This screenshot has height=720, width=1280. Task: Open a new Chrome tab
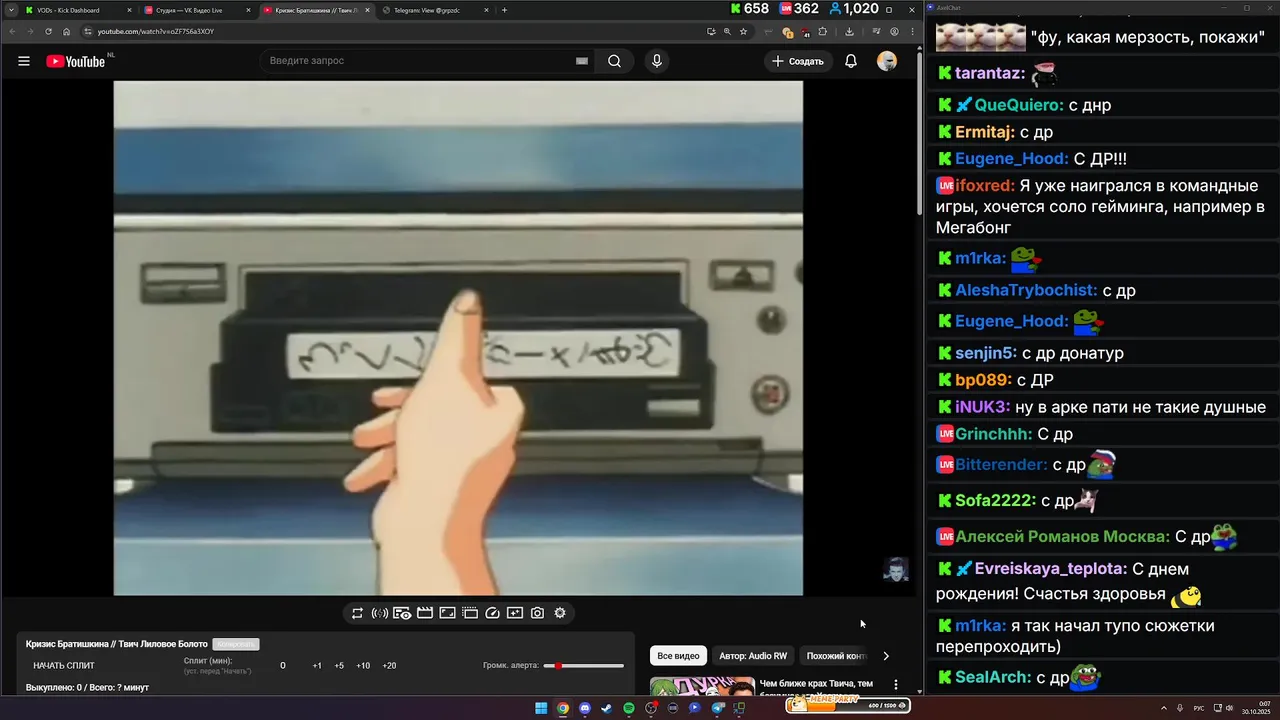pyautogui.click(x=504, y=10)
